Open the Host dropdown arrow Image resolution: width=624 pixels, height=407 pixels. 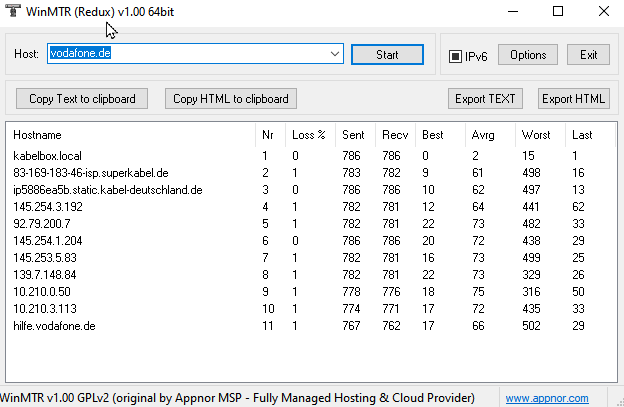335,54
